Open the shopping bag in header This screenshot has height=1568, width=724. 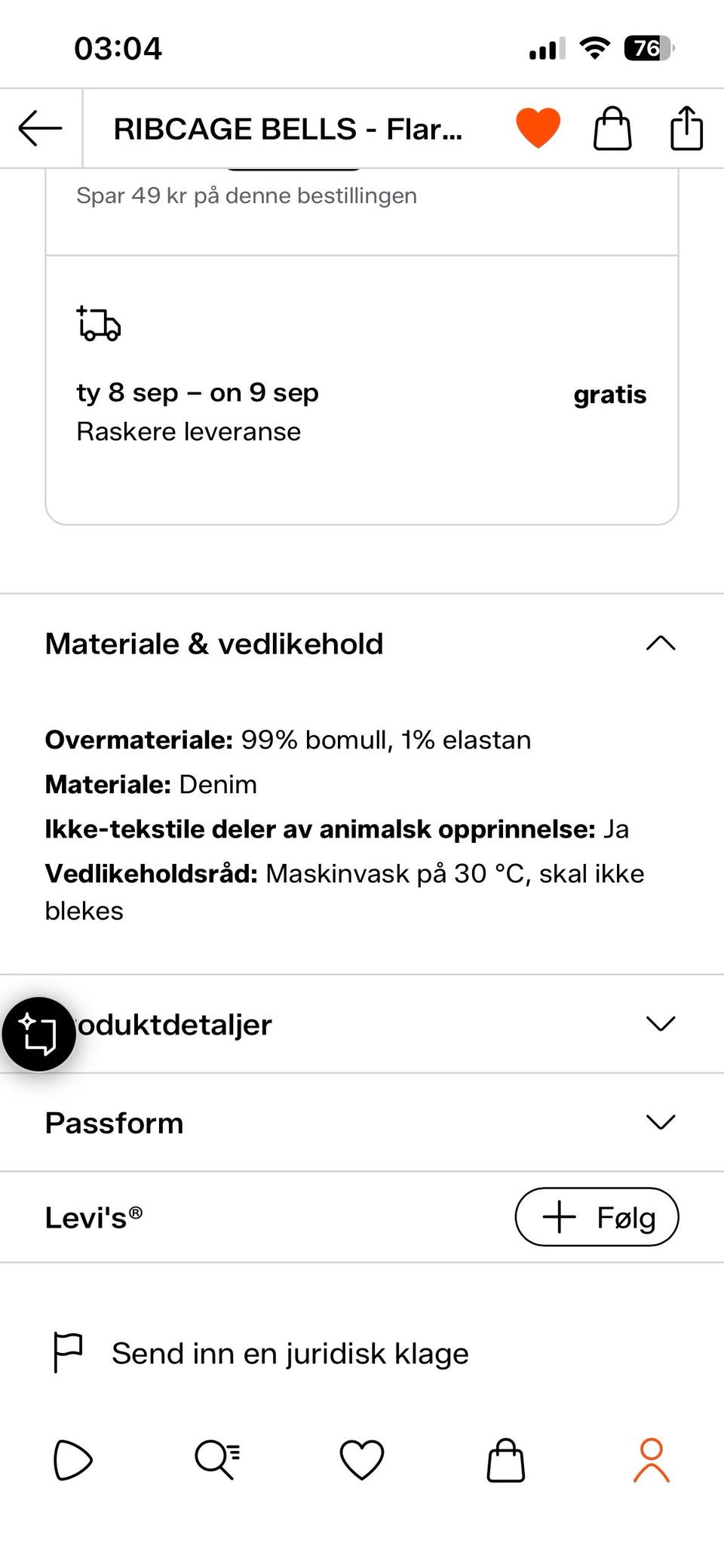click(612, 128)
